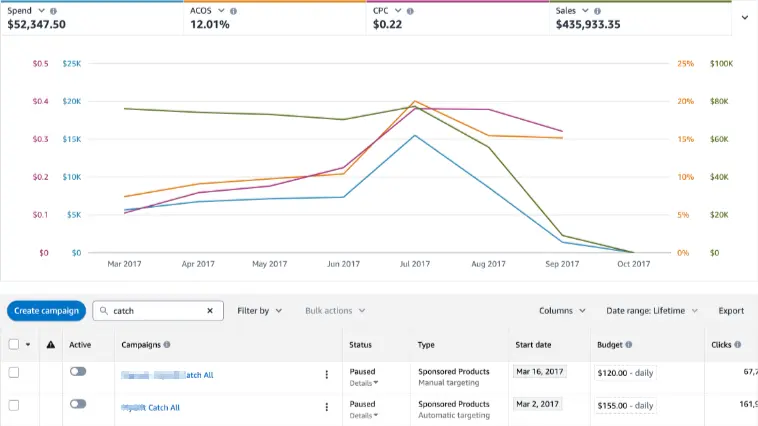Collapse the metrics chart using the right chevron
758x426 pixels.
coord(744,17)
